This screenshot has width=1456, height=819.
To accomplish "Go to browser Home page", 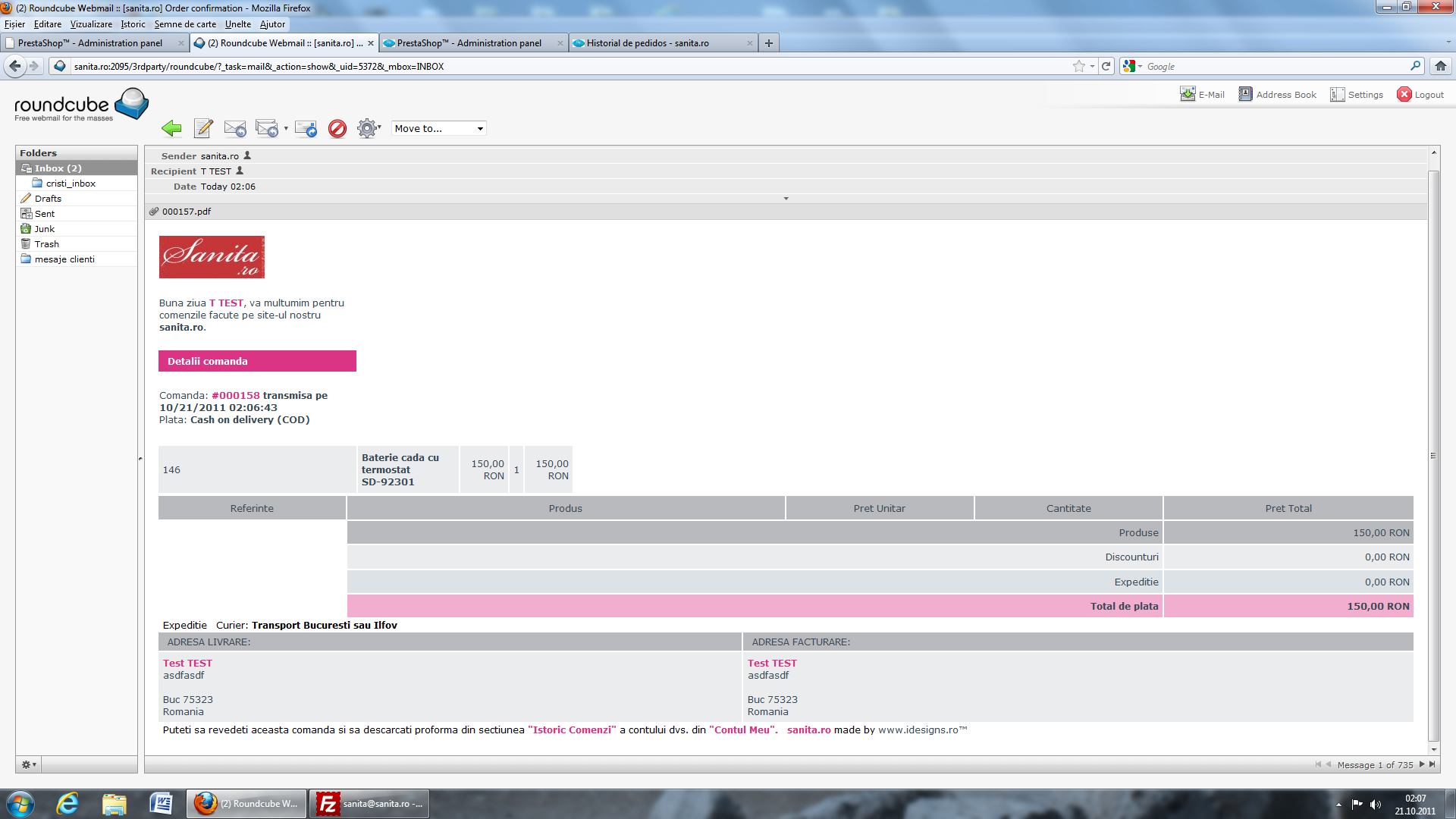I will 1441,67.
